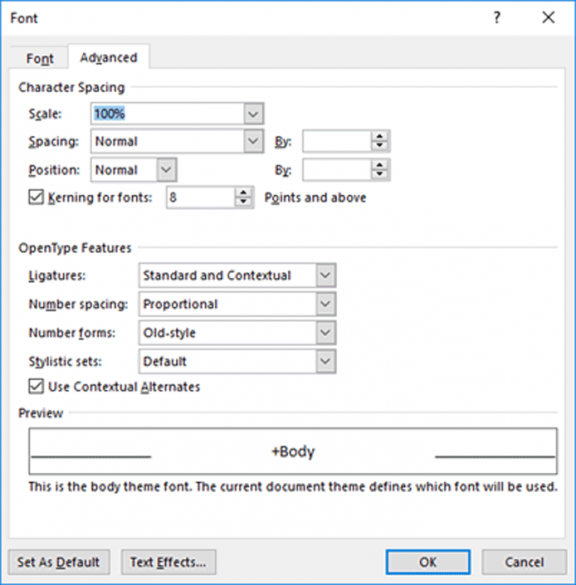Decrease the Position By value with down arrow
576x585 pixels.
click(380, 175)
